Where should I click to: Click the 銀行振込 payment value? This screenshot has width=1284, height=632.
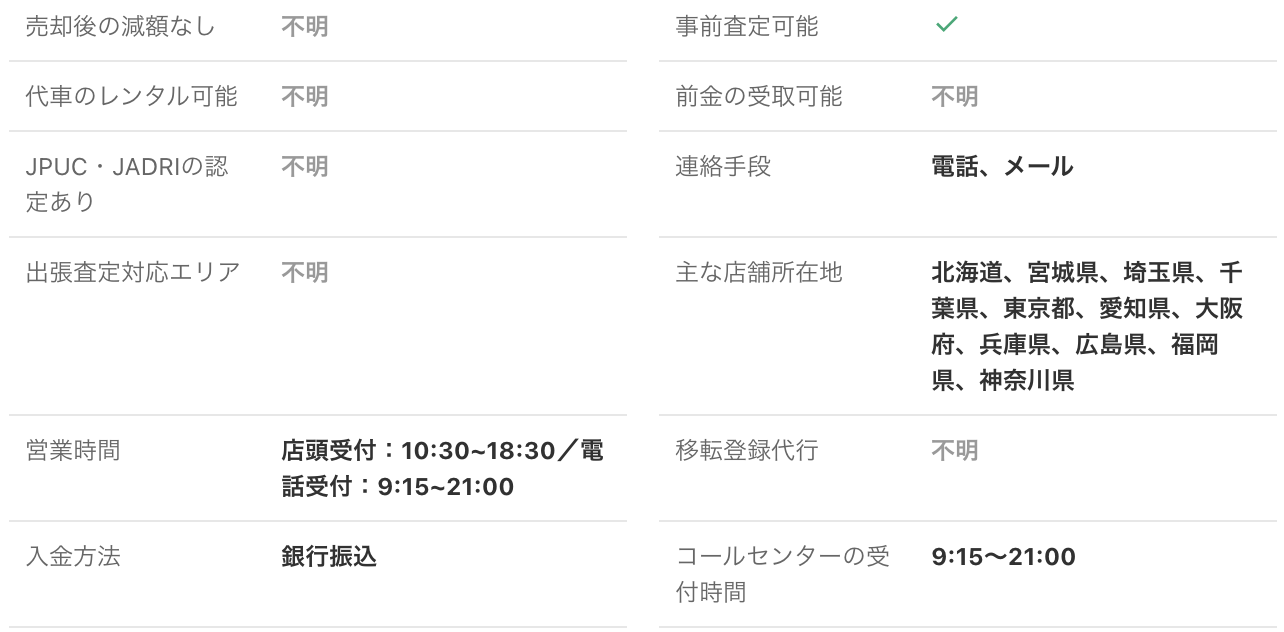point(329,557)
